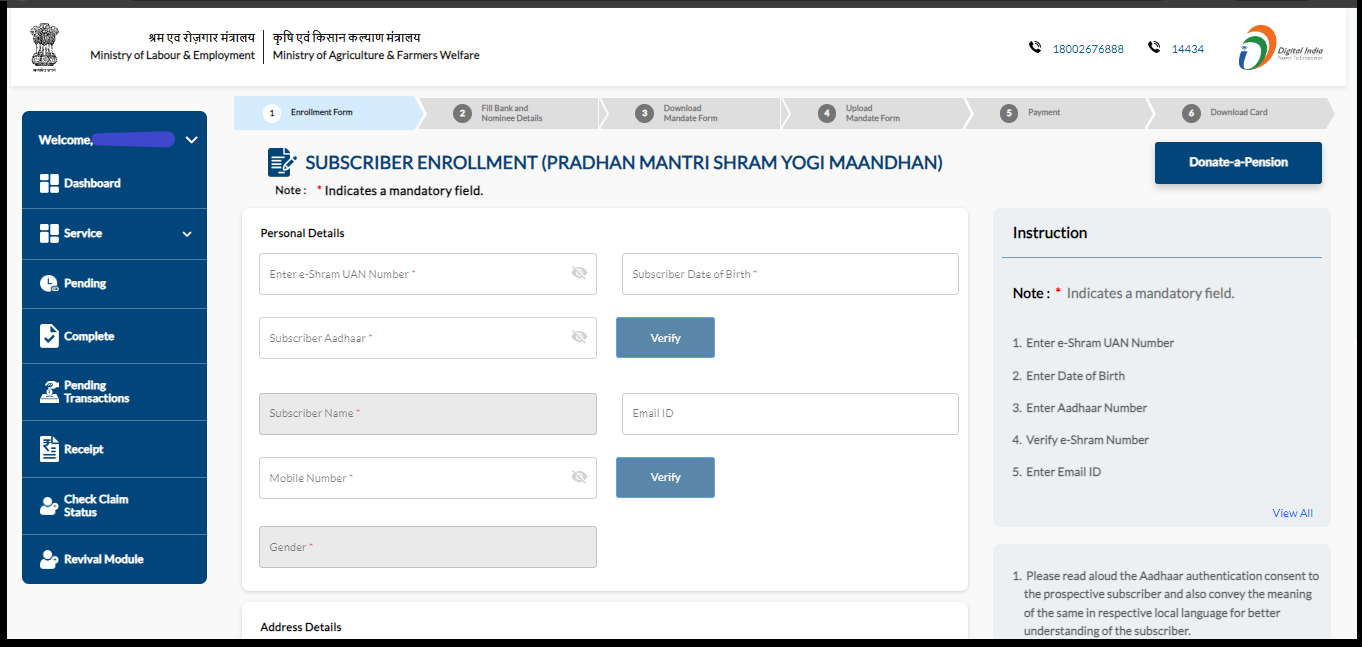Click the 14434 helpline link

1188,49
